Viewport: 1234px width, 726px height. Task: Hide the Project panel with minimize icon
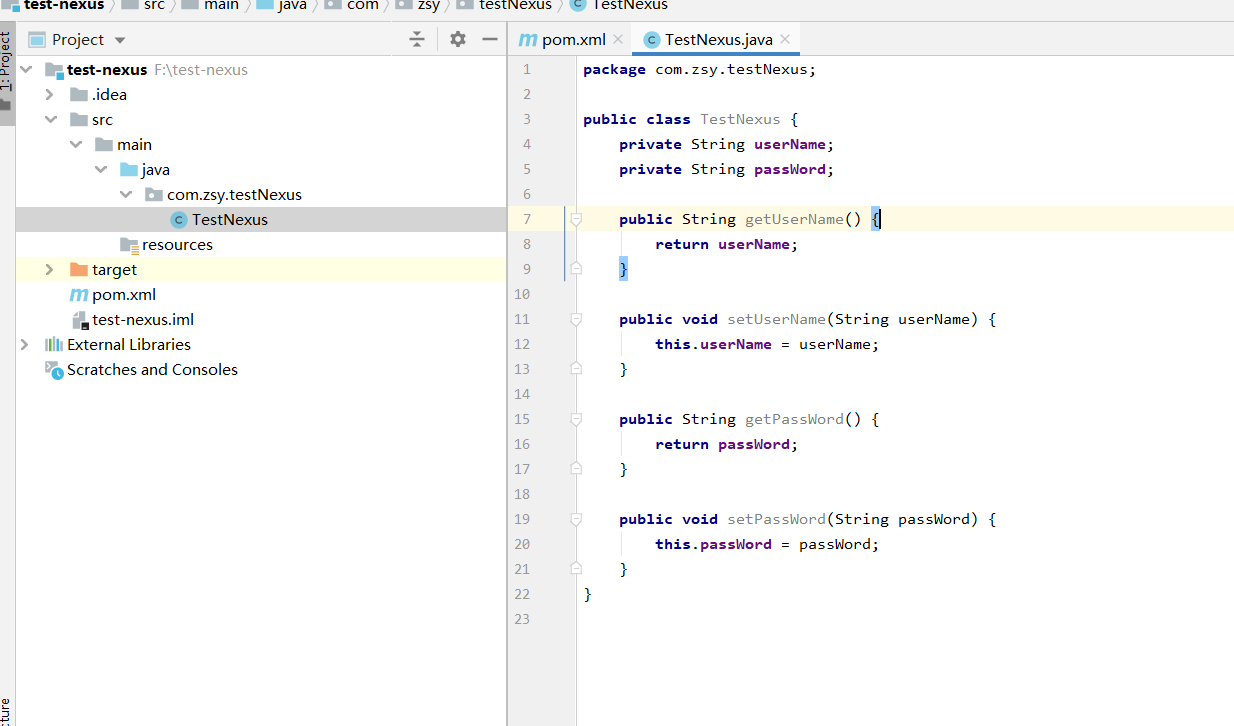490,39
